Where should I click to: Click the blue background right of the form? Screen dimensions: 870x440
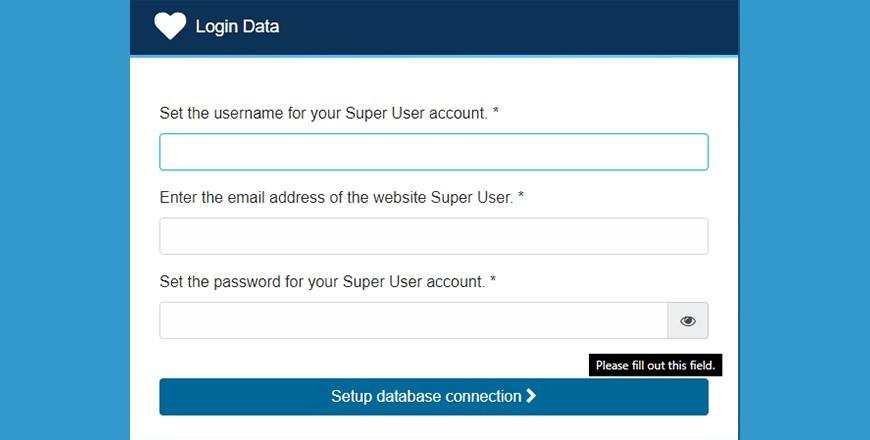(805, 220)
